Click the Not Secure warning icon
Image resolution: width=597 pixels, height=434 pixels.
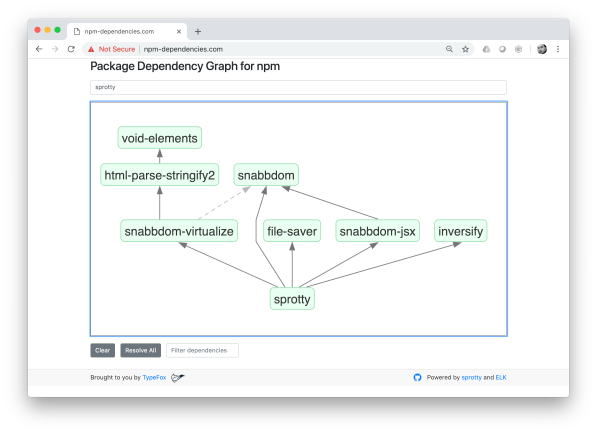point(91,49)
